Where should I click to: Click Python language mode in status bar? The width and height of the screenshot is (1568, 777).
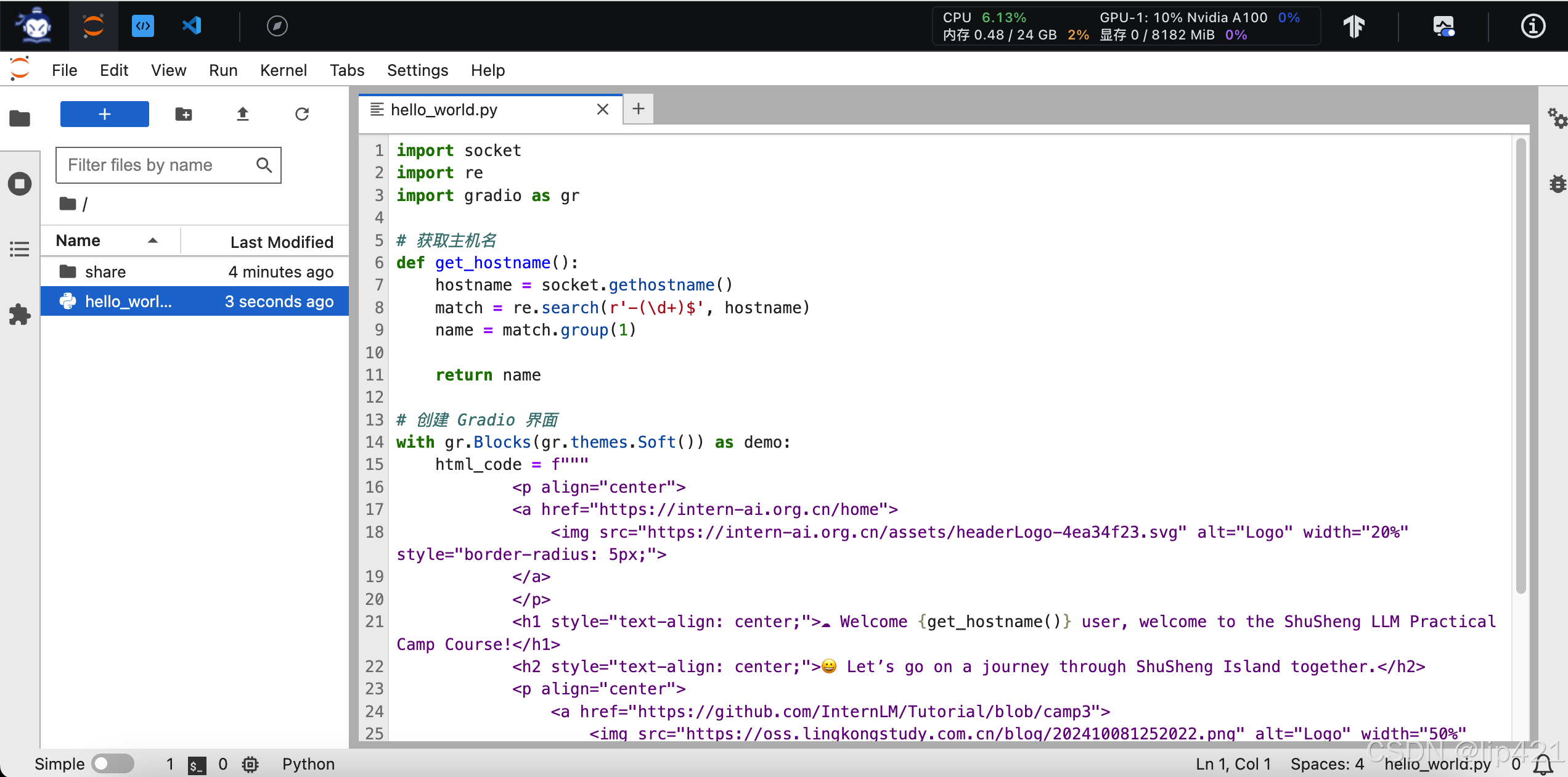pyautogui.click(x=308, y=764)
